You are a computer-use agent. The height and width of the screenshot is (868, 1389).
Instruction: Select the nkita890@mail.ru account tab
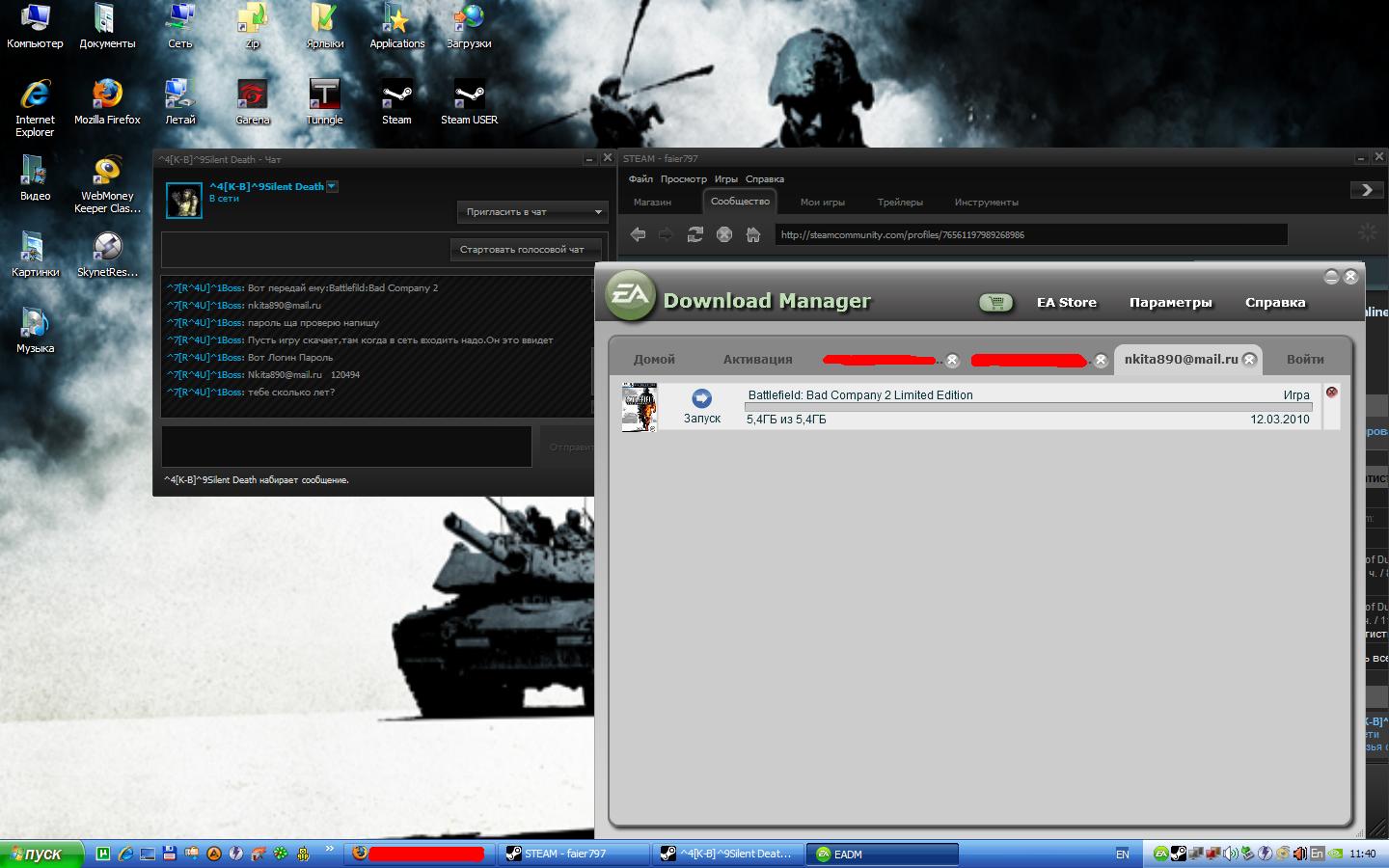pos(1181,359)
